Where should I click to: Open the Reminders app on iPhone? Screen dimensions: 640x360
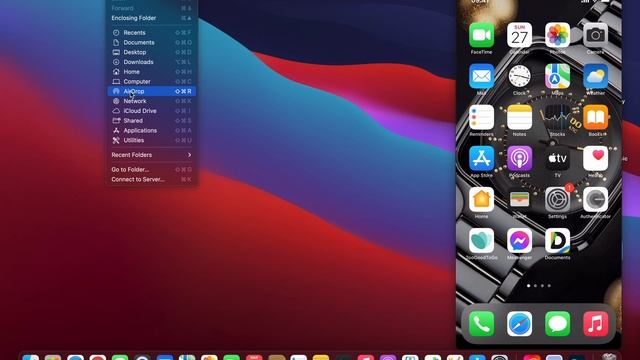481,118
